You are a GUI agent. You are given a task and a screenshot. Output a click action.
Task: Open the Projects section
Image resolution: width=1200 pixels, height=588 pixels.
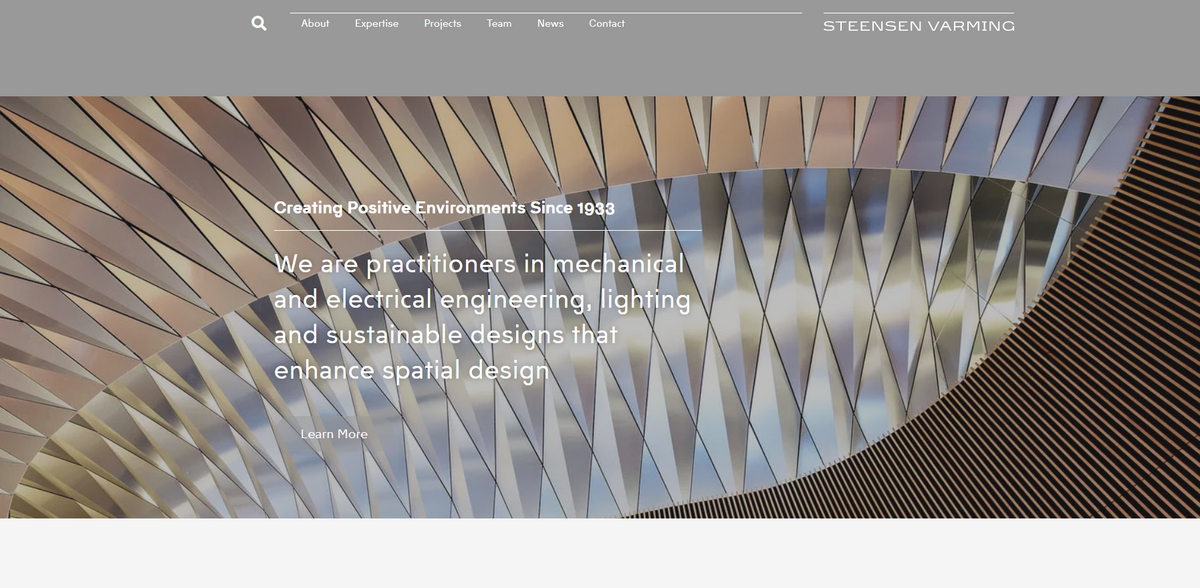pyautogui.click(x=442, y=24)
